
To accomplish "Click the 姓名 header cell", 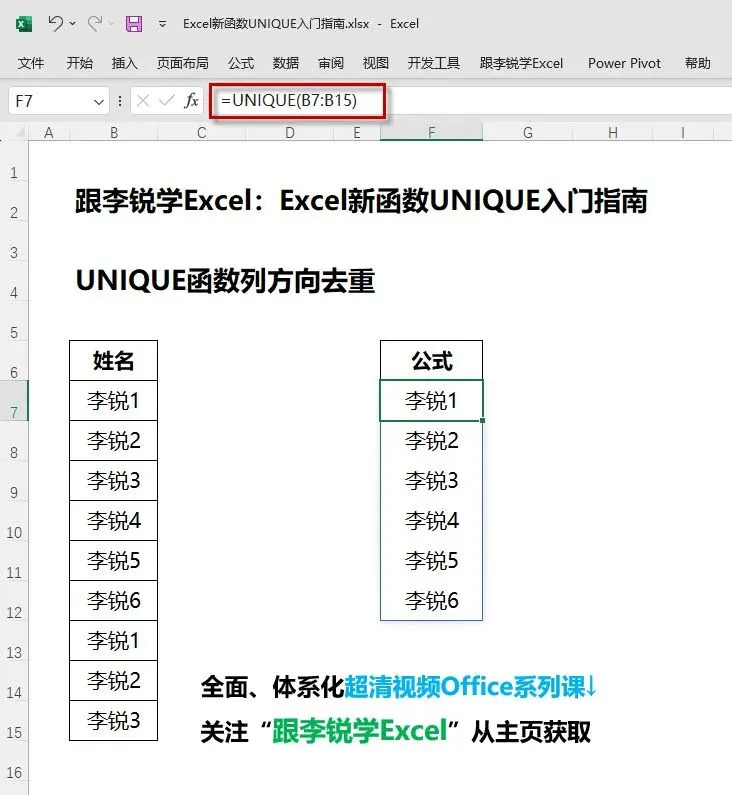I will (x=114, y=361).
